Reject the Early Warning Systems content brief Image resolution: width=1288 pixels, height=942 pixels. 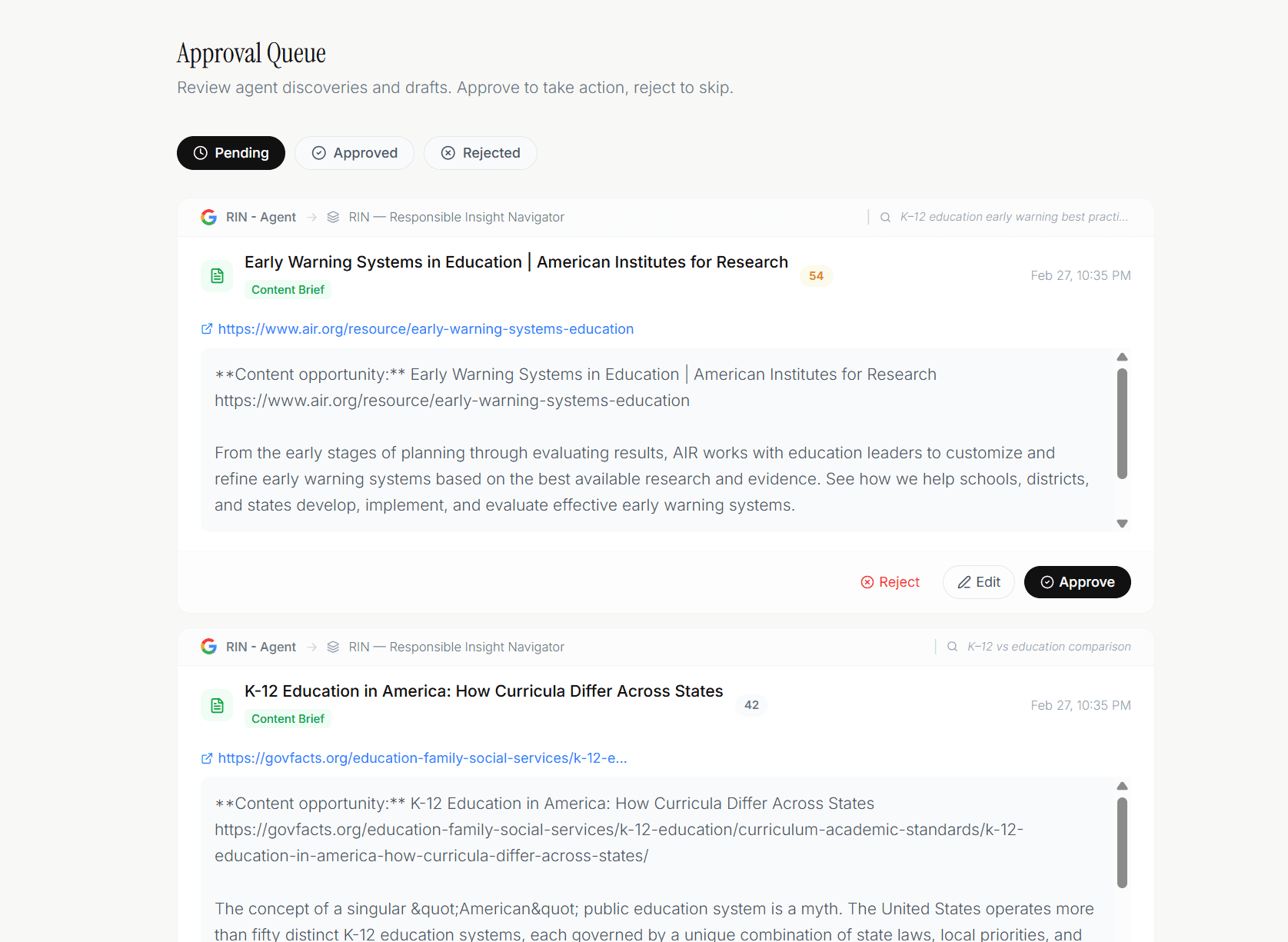tap(890, 582)
